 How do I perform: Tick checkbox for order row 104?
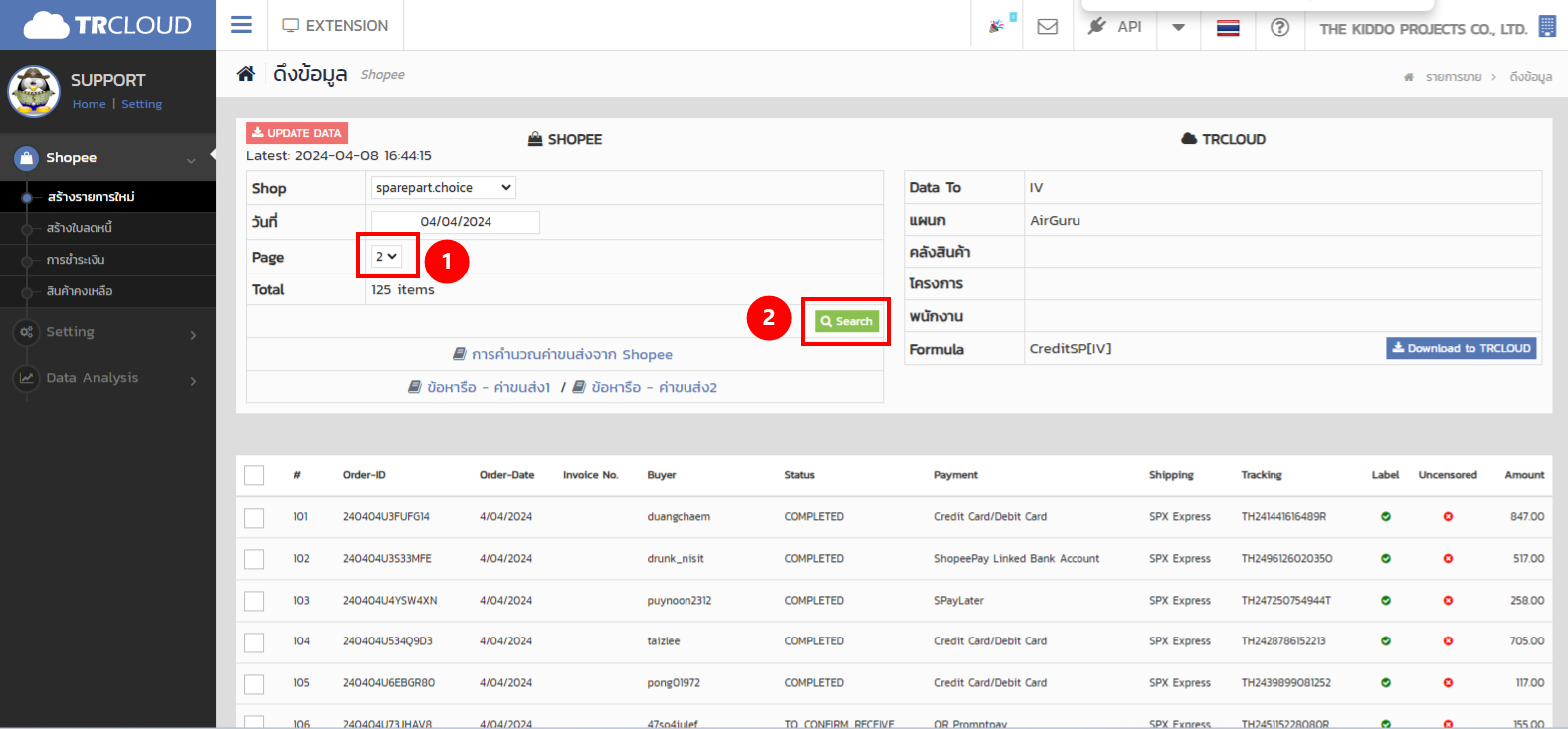(x=254, y=642)
